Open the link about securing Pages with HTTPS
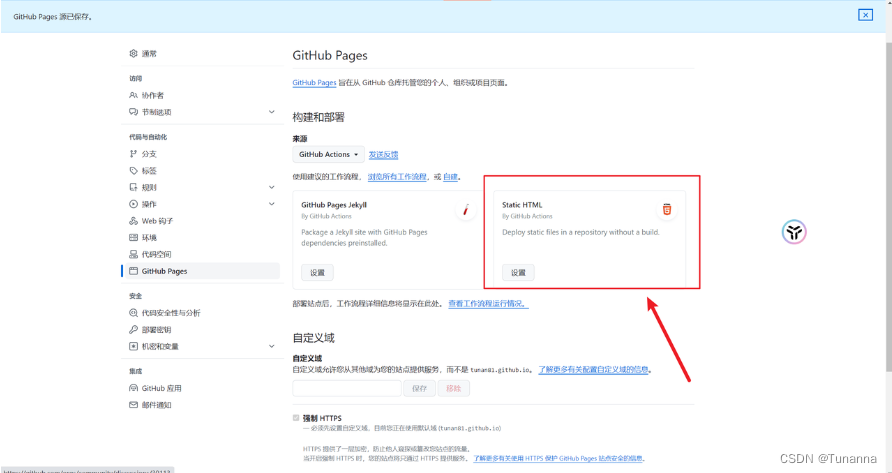The image size is (892, 473). pos(558,458)
